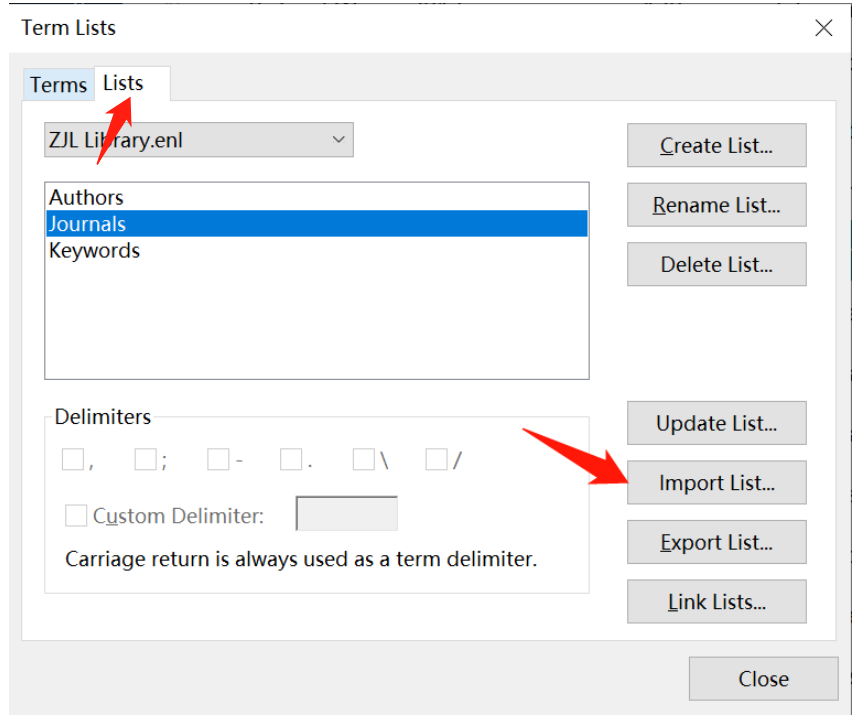Viewport: 857px width, 720px height.
Task: Select the Keywords list entry
Action: pos(95,250)
